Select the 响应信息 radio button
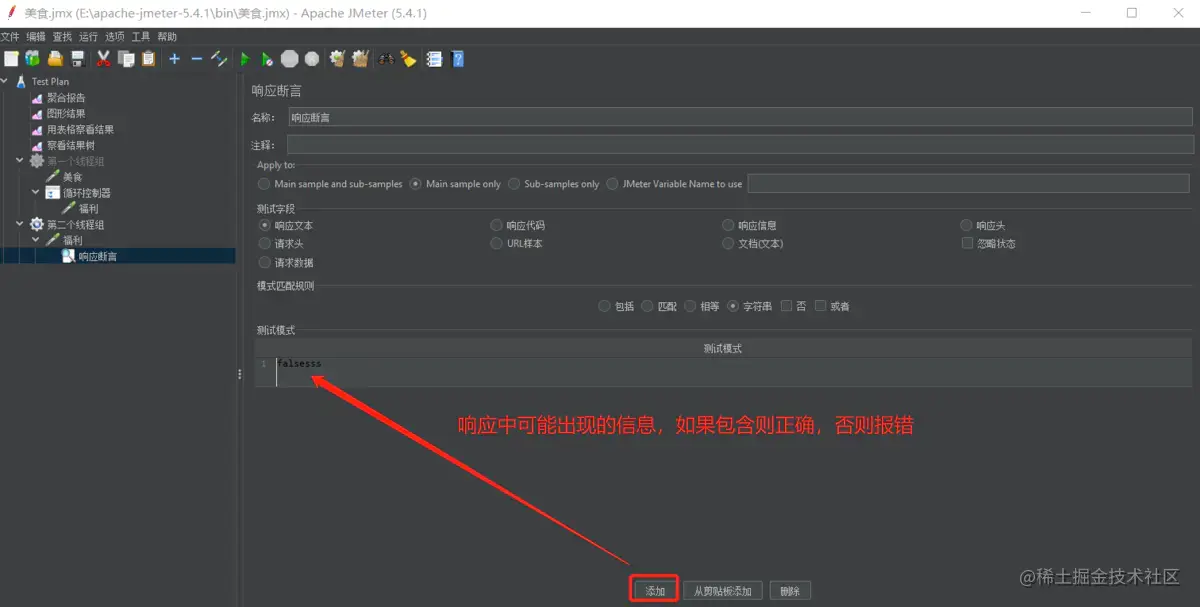This screenshot has height=607, width=1200. click(728, 226)
